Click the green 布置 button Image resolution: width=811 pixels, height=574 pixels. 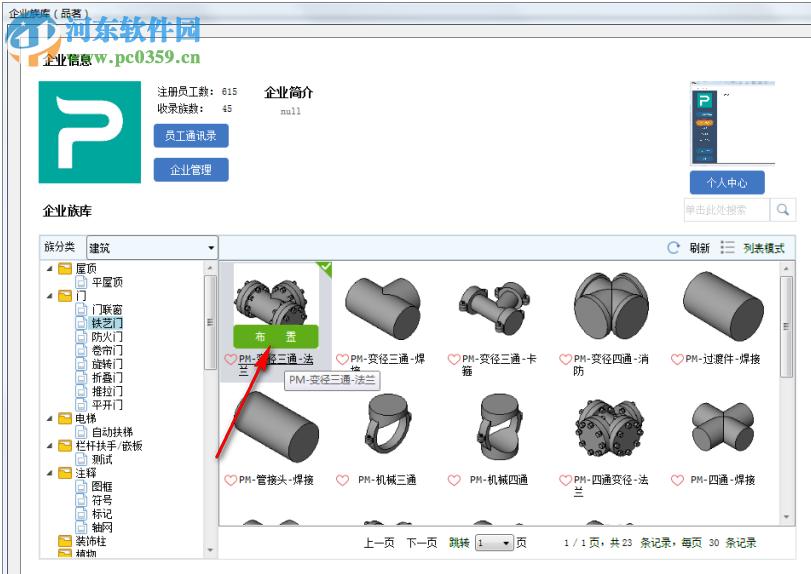[276, 337]
